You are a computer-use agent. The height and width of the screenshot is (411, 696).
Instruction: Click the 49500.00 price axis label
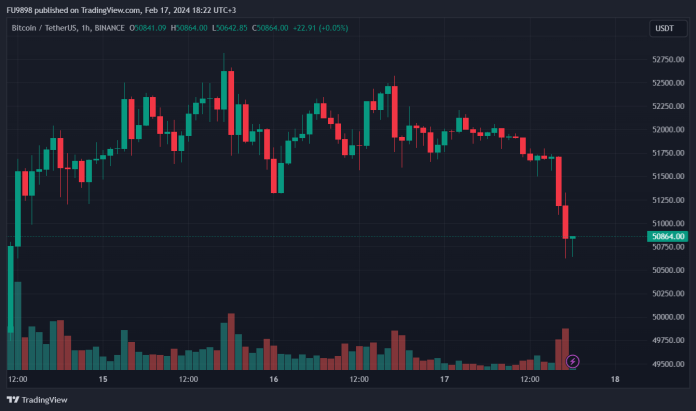tap(667, 364)
